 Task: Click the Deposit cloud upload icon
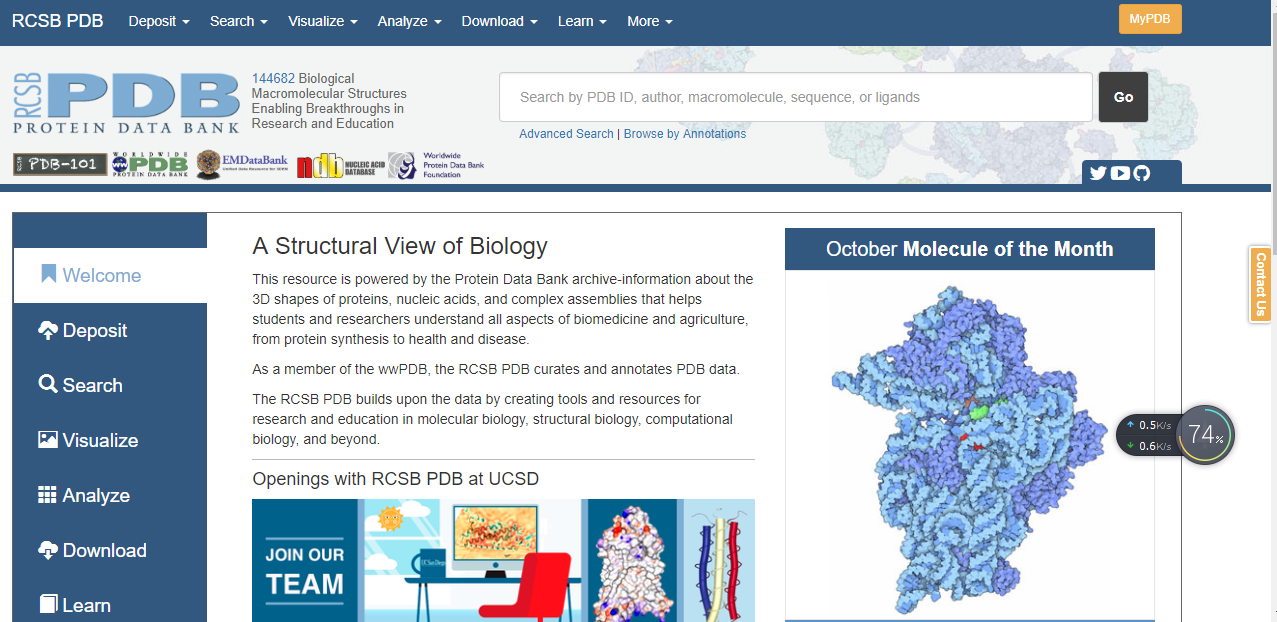pos(48,330)
